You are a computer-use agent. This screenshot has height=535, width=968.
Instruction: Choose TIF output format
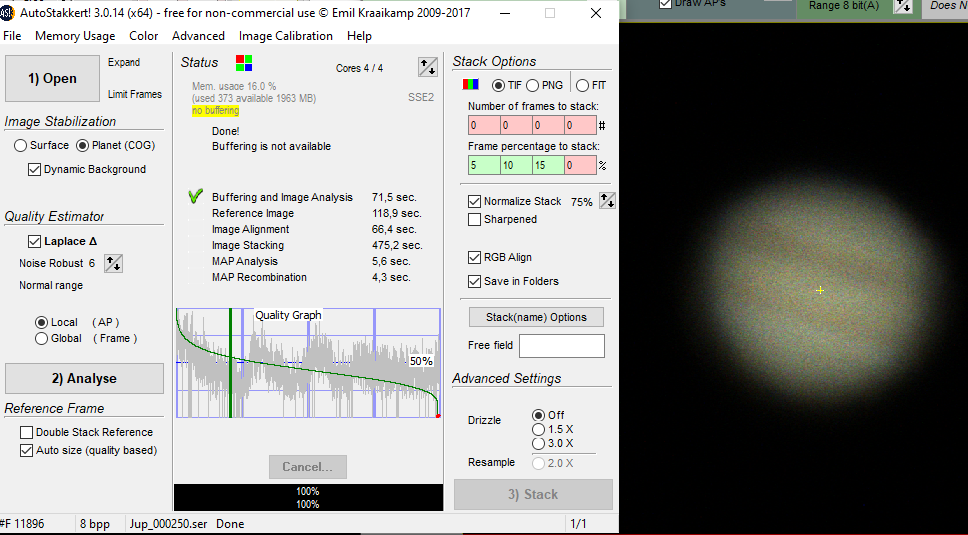click(498, 85)
